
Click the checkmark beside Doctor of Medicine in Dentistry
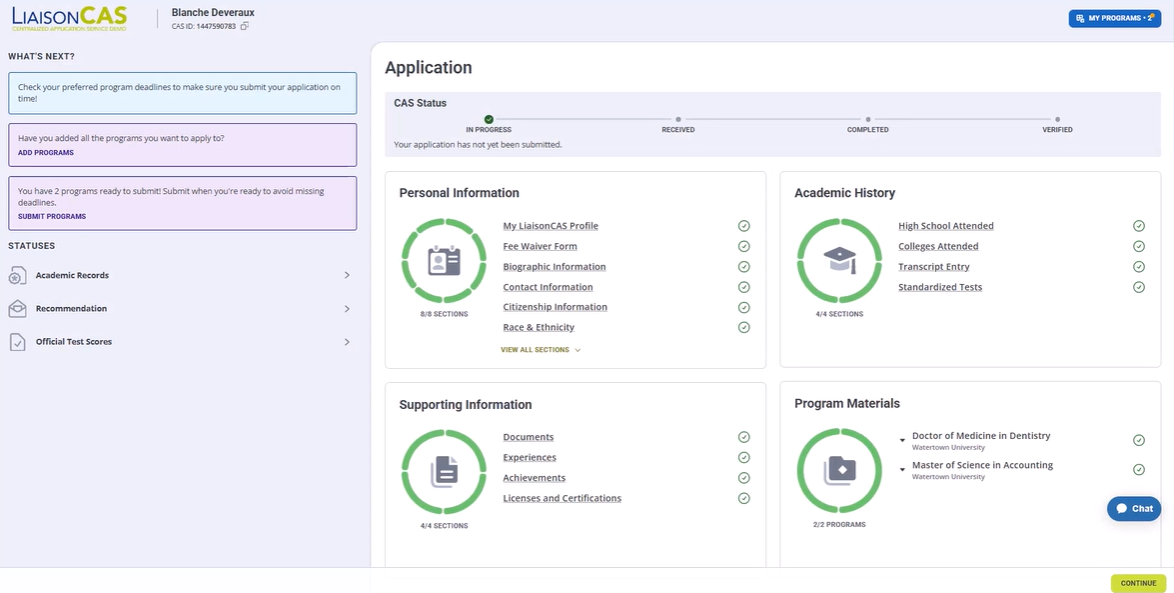pyautogui.click(x=1139, y=440)
